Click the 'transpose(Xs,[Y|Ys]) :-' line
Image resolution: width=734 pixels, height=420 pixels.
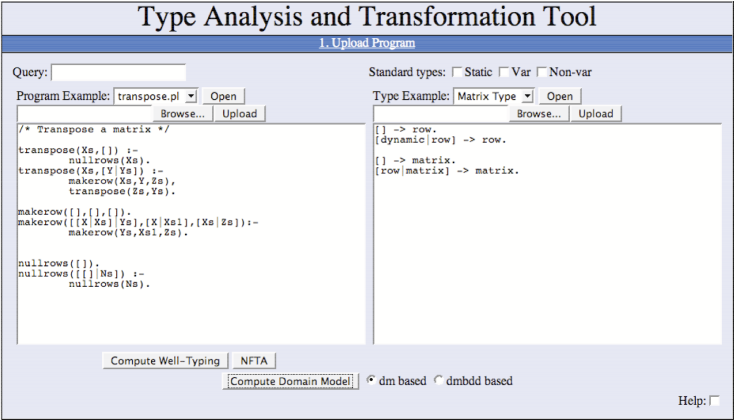[x=91, y=171]
